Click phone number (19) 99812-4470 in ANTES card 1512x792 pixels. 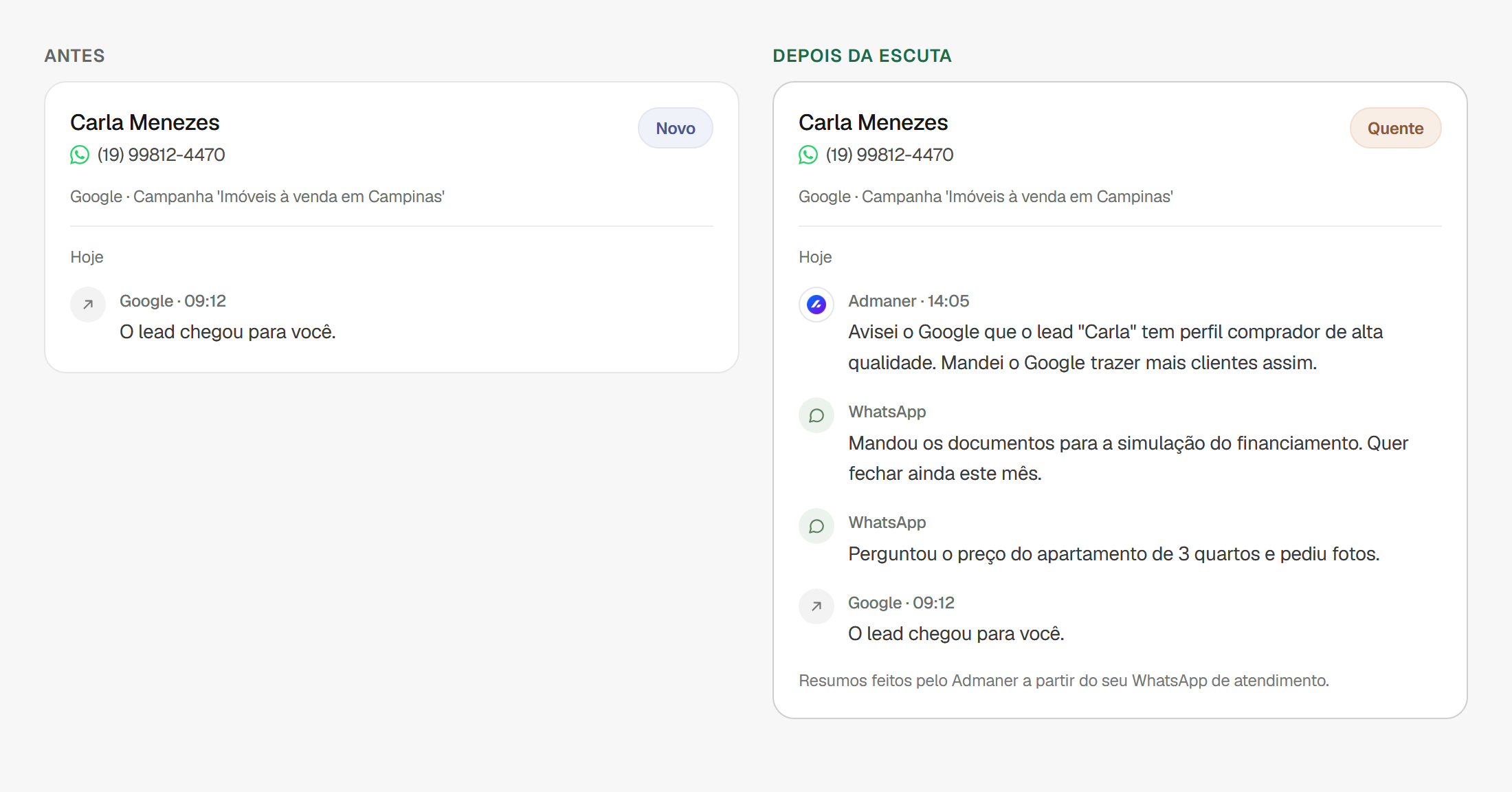point(162,155)
